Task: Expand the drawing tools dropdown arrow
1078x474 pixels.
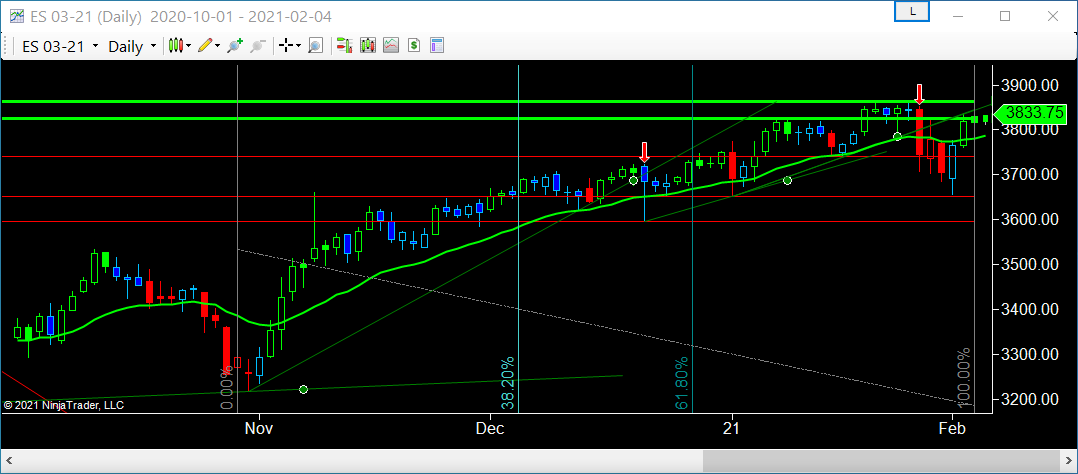Action: coord(218,46)
